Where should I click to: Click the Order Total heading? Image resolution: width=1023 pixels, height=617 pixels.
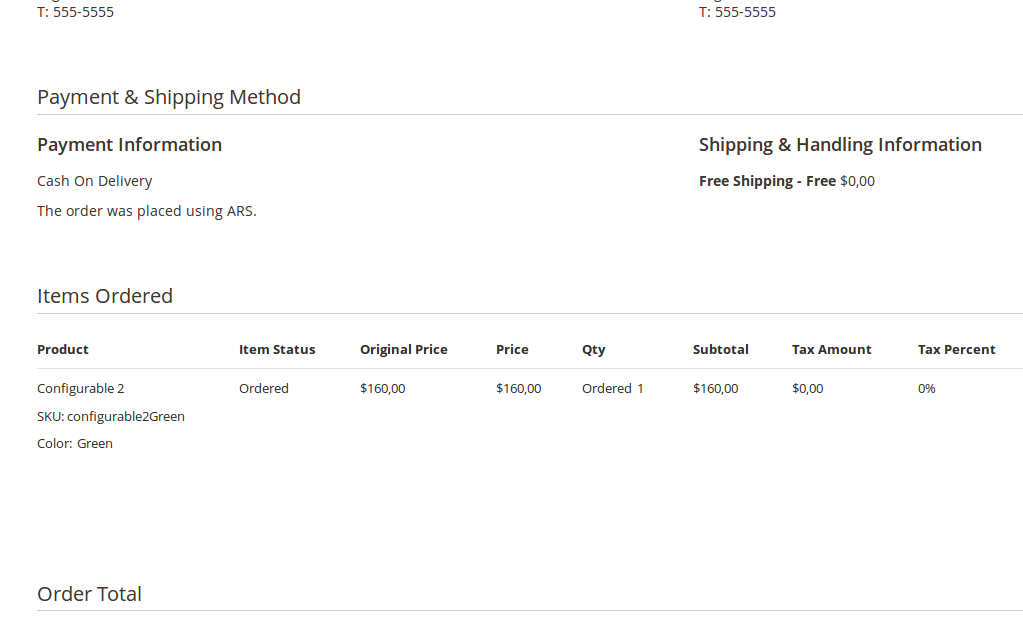click(89, 594)
